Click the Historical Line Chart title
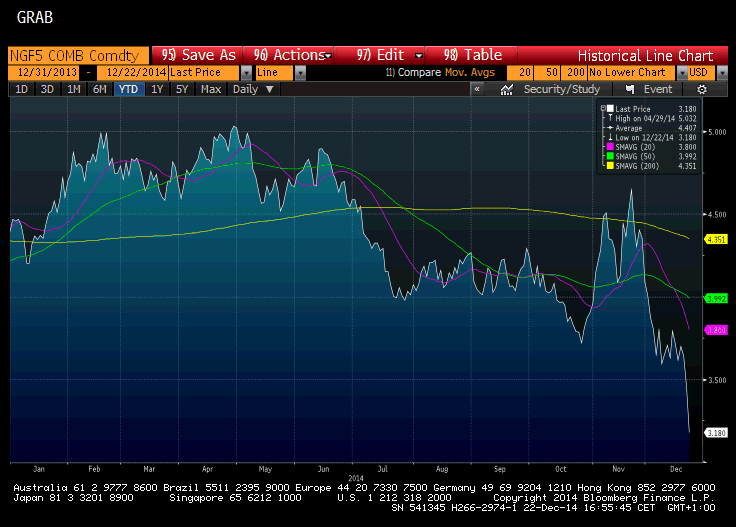The width and height of the screenshot is (736, 527). [645, 56]
